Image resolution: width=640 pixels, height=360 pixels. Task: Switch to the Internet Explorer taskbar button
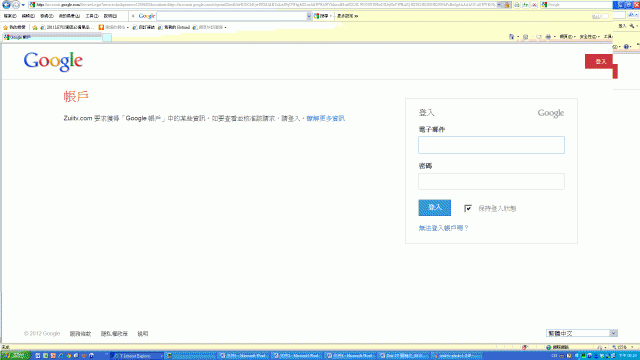click(137, 356)
